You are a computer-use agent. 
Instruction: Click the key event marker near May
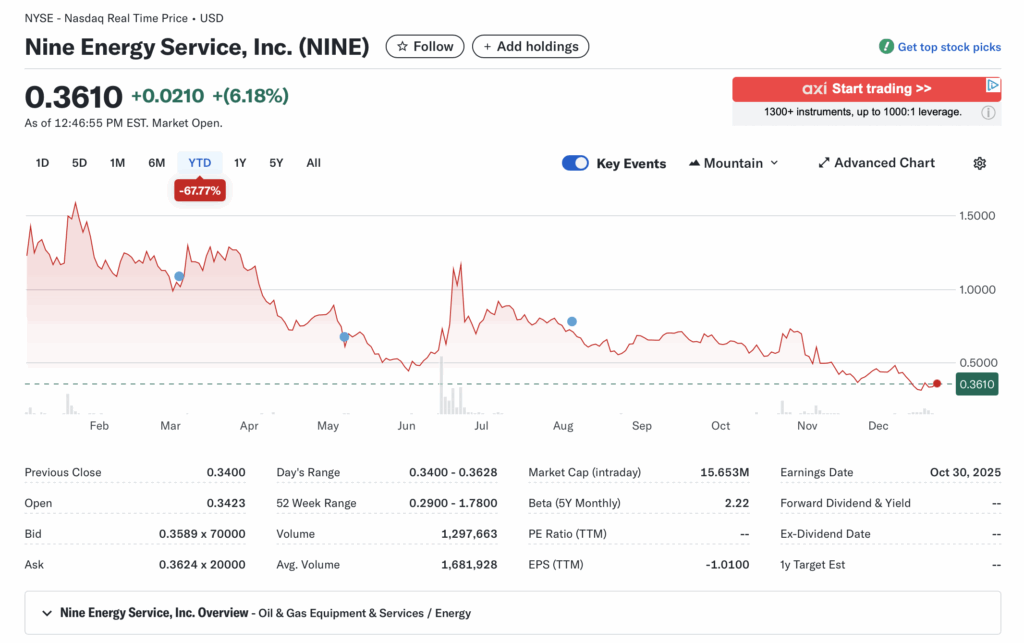(344, 337)
